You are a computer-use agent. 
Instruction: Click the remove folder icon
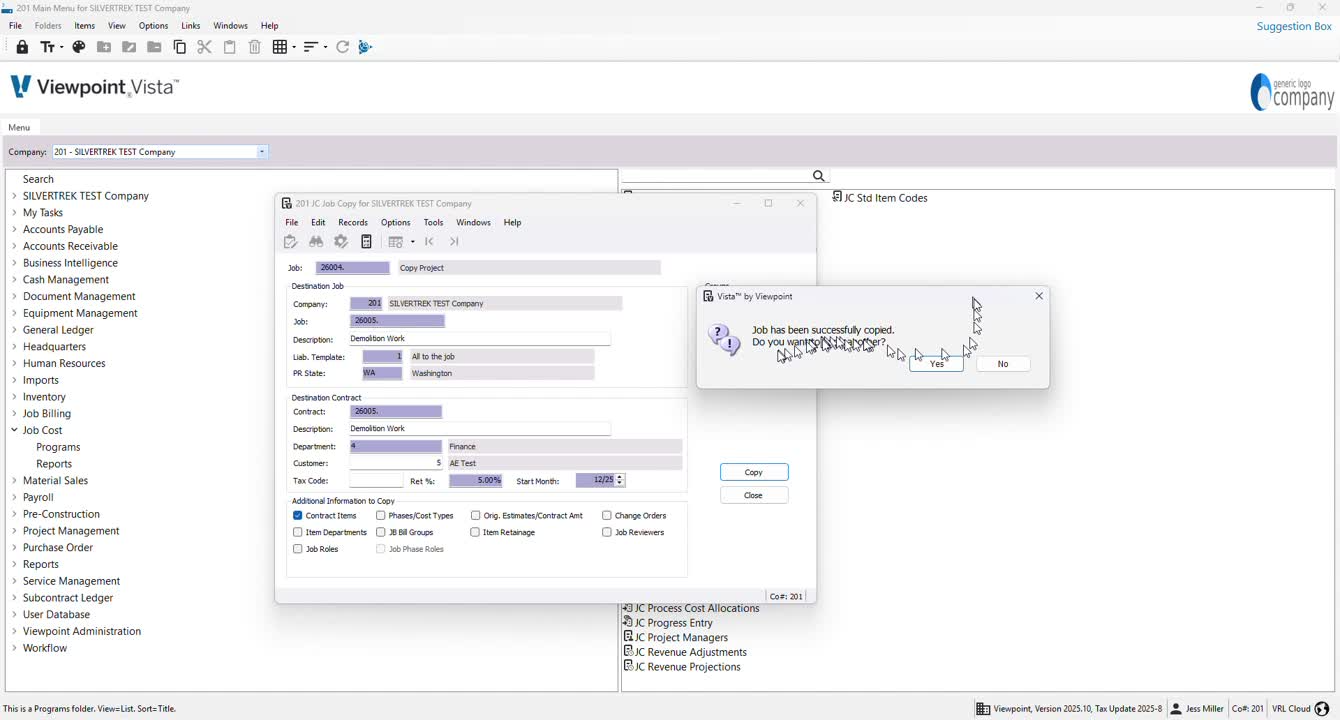[x=154, y=47]
